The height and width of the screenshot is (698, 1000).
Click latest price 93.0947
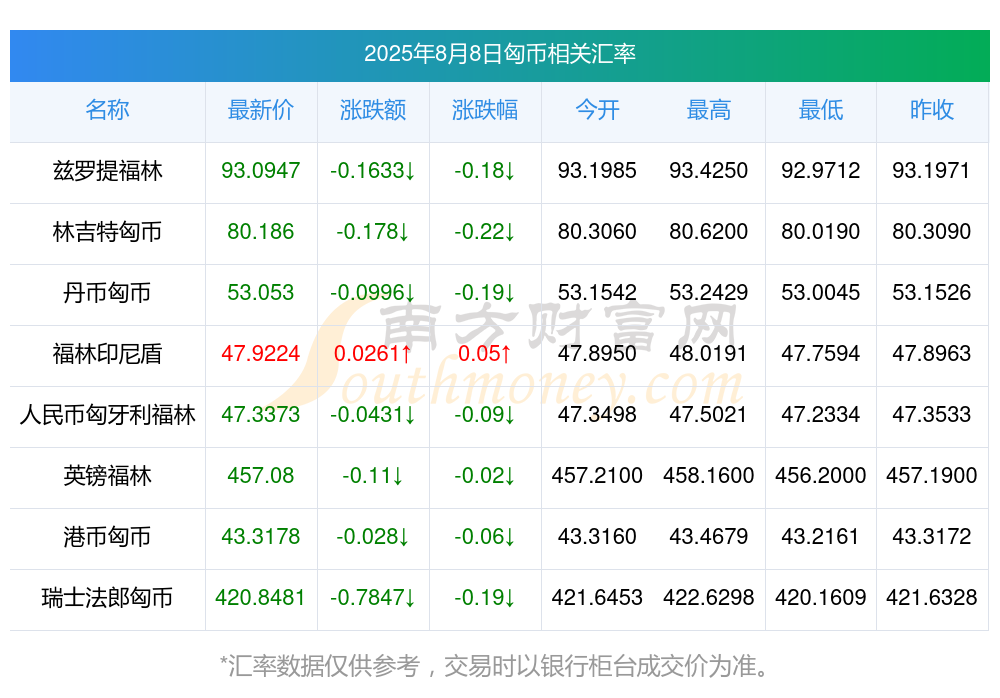click(260, 170)
